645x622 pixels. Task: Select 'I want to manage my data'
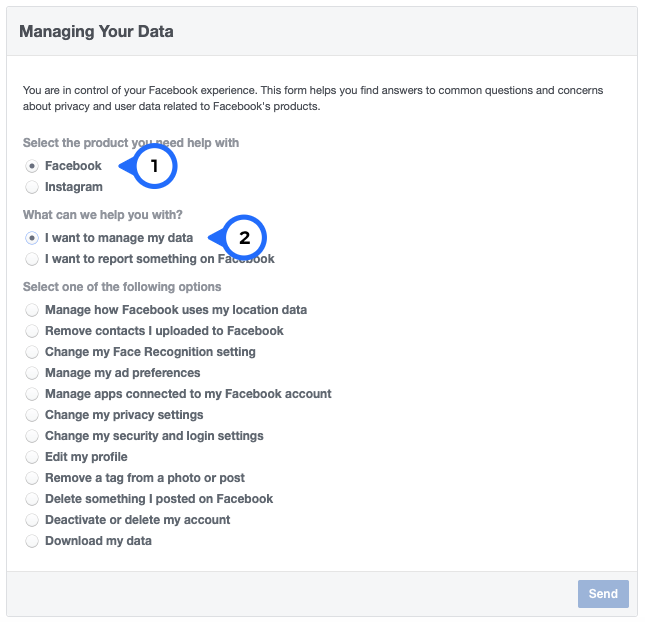33,238
